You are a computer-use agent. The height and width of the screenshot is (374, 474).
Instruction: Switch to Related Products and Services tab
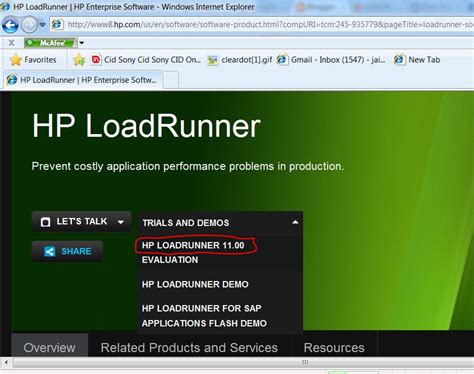(189, 348)
